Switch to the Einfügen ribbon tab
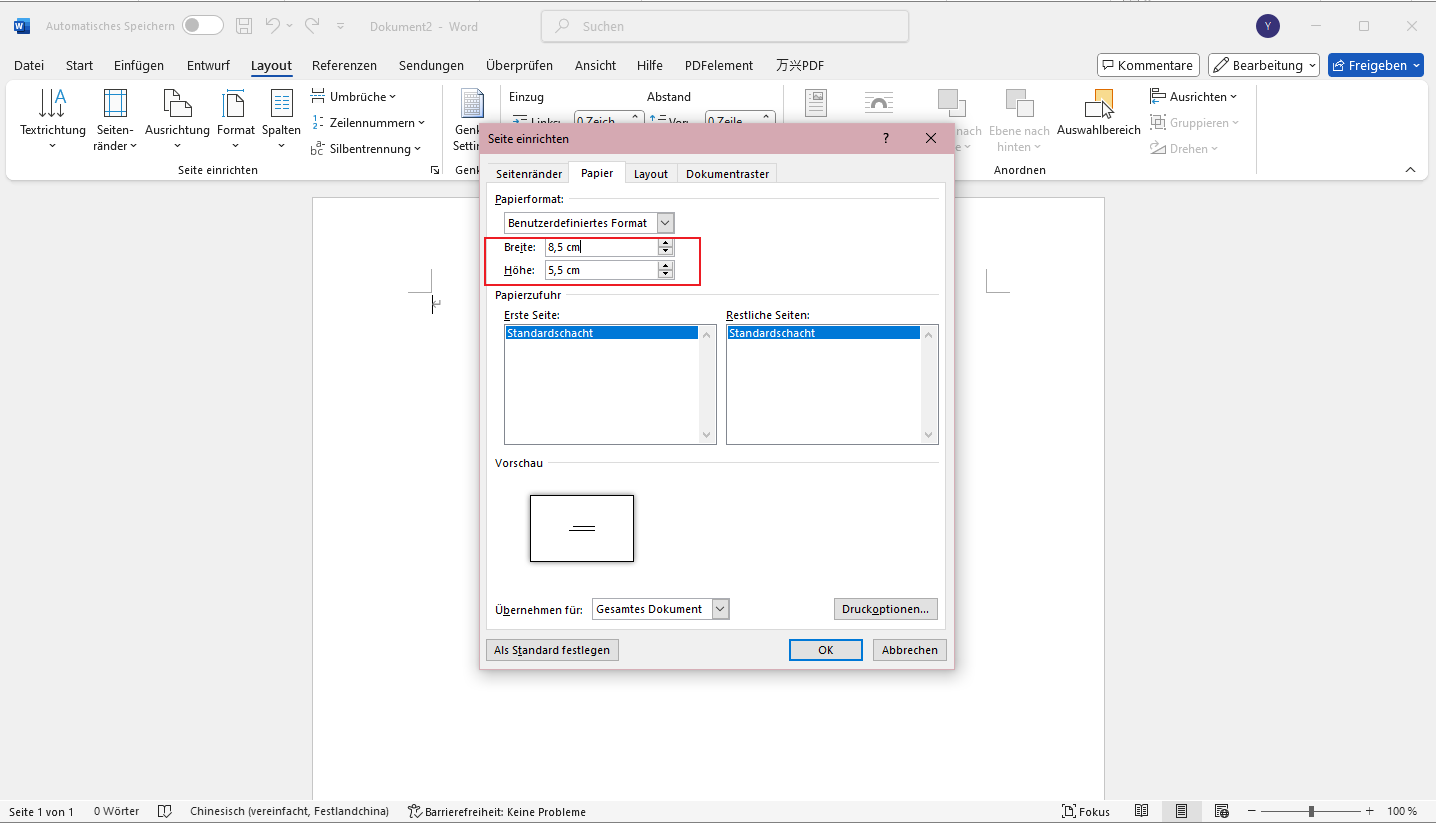Image resolution: width=1436 pixels, height=823 pixels. point(139,65)
